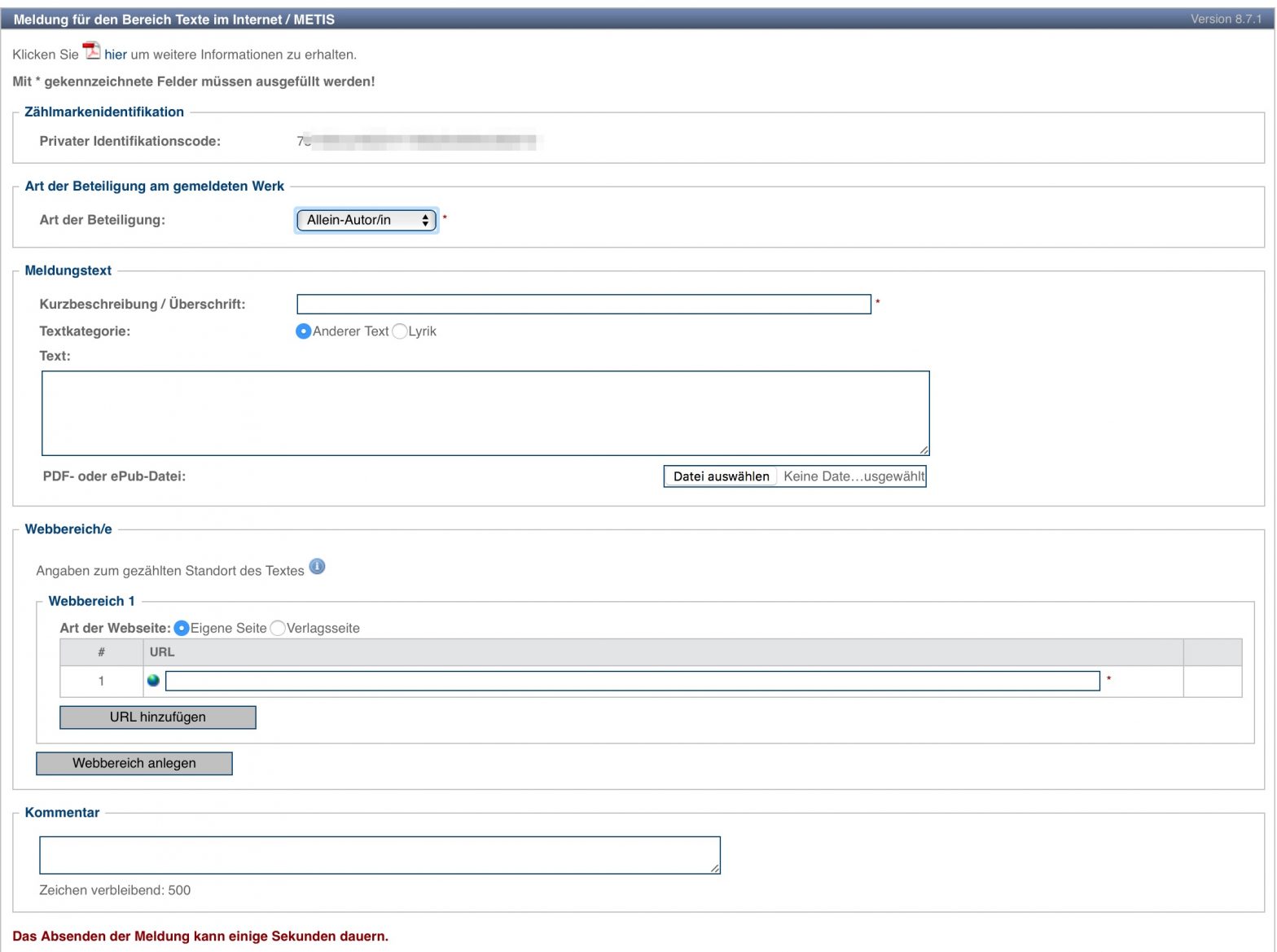Show info about gezählten Standort des Textes
Screen dimensions: 1277x952
[317, 567]
